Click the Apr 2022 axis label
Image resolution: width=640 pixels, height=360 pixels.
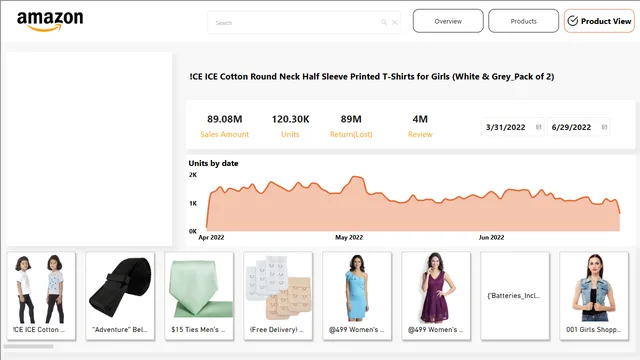211,237
